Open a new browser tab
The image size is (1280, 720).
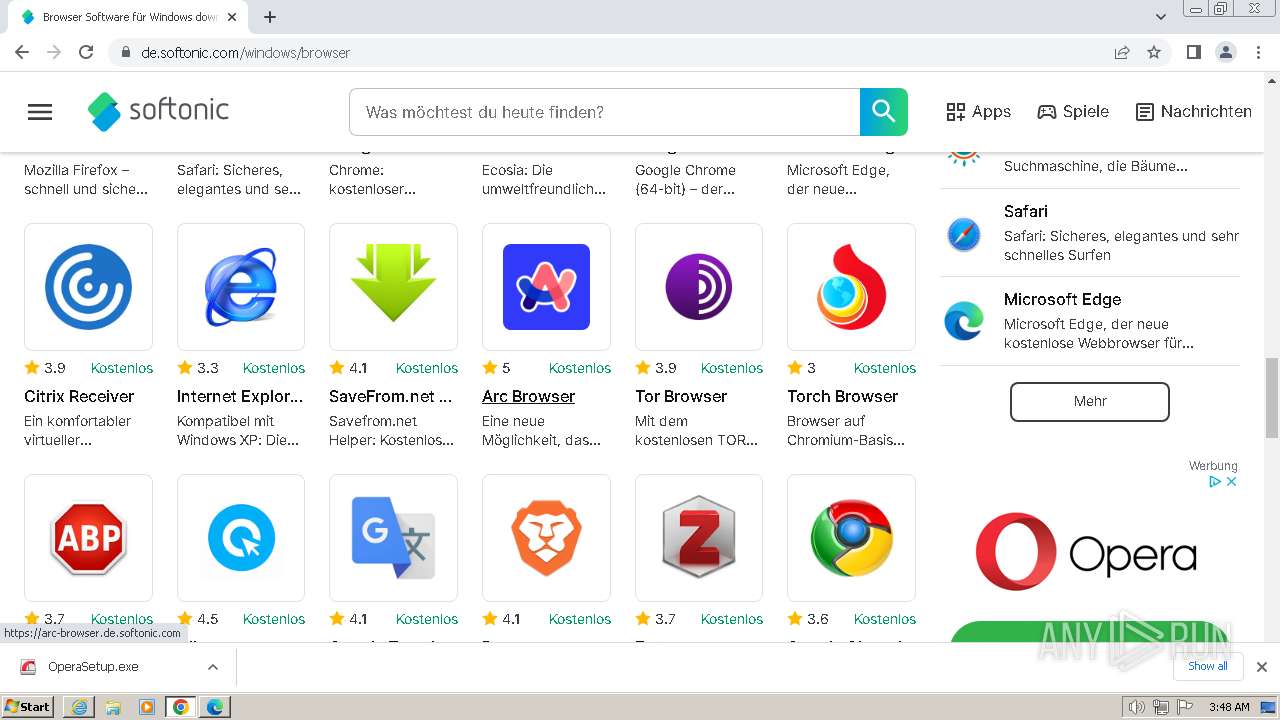270,17
